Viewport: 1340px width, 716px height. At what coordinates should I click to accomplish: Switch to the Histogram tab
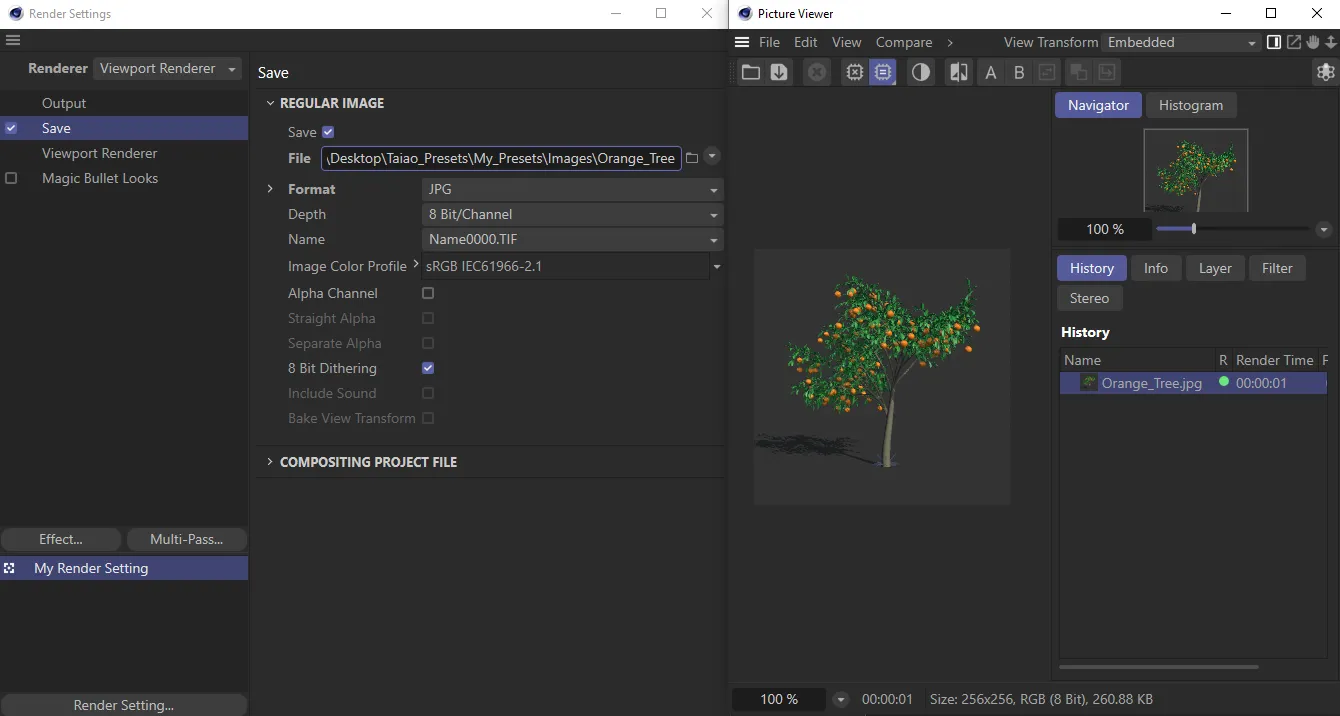1190,105
